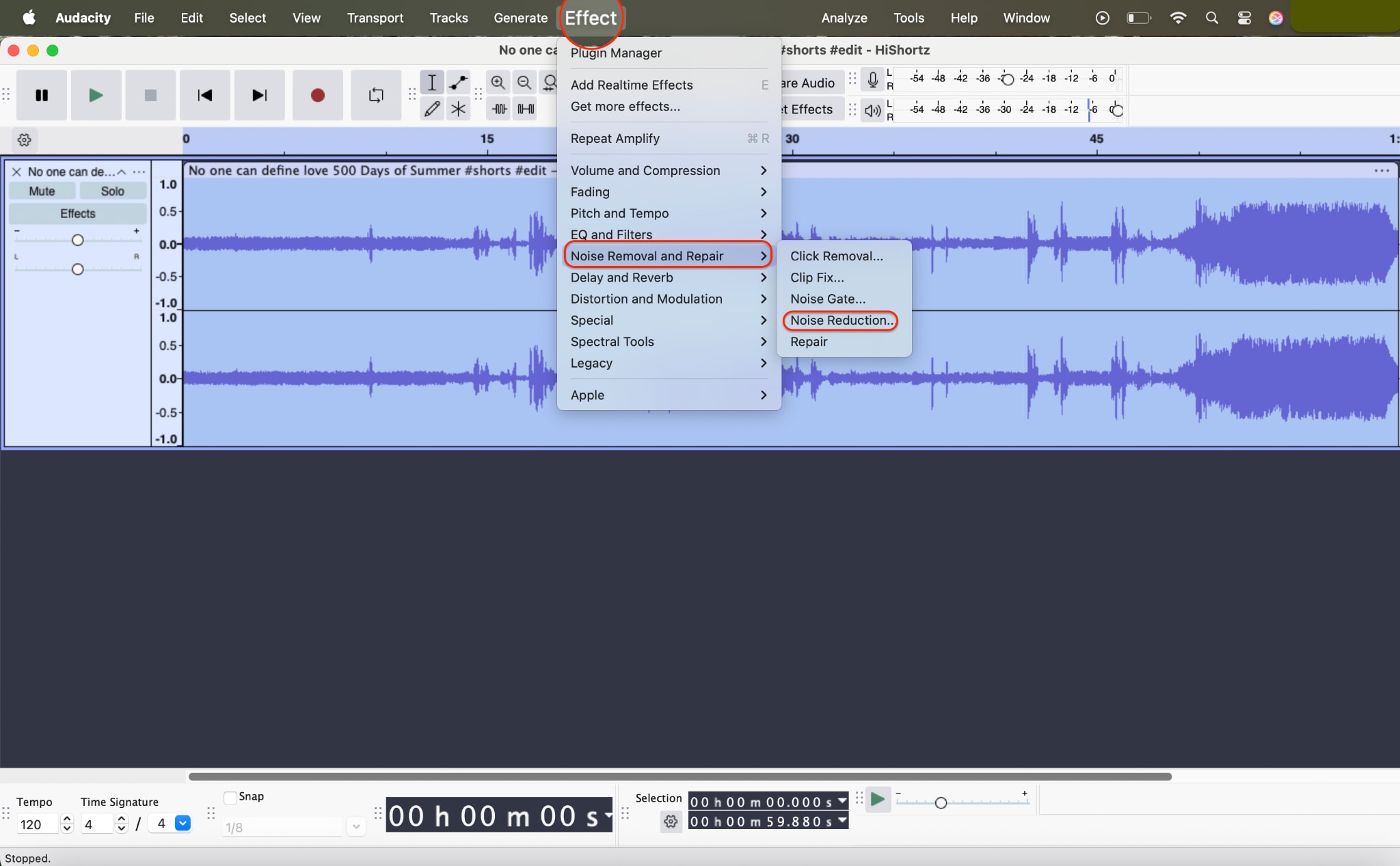Mute the audio track

[42, 191]
